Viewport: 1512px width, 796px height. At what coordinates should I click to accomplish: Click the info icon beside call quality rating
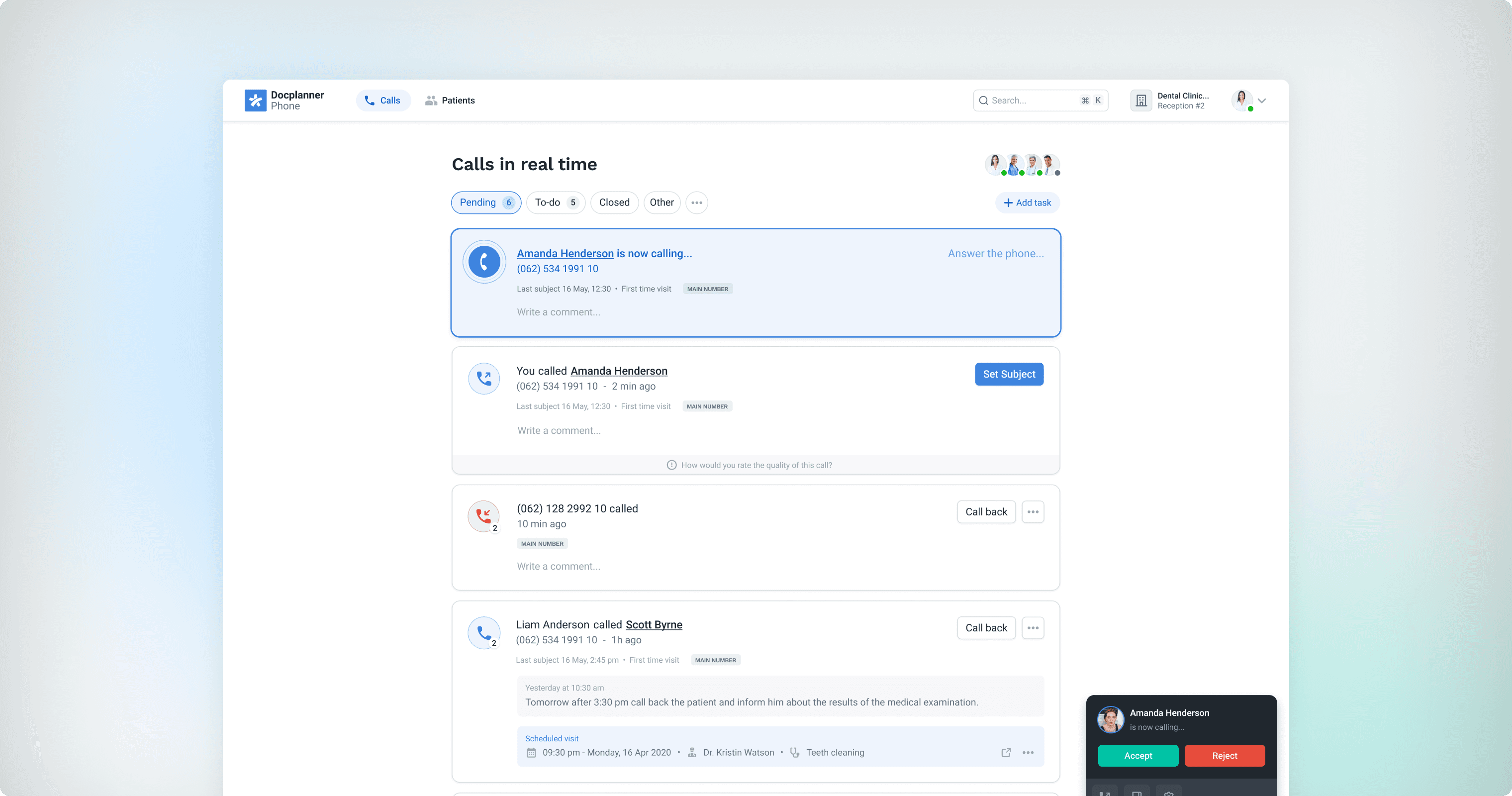coord(671,465)
